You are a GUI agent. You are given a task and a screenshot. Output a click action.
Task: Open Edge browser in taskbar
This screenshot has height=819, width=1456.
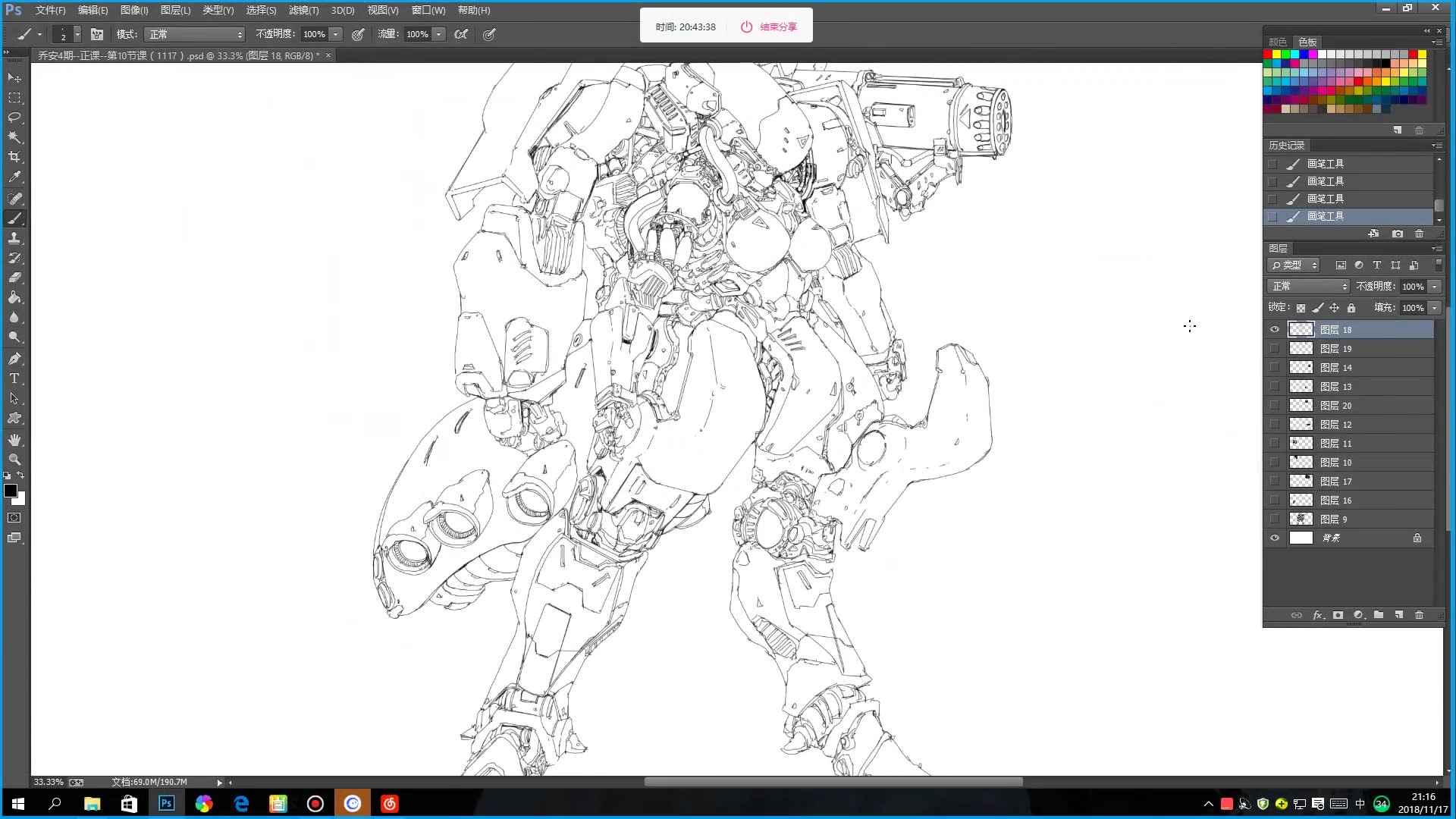(241, 804)
